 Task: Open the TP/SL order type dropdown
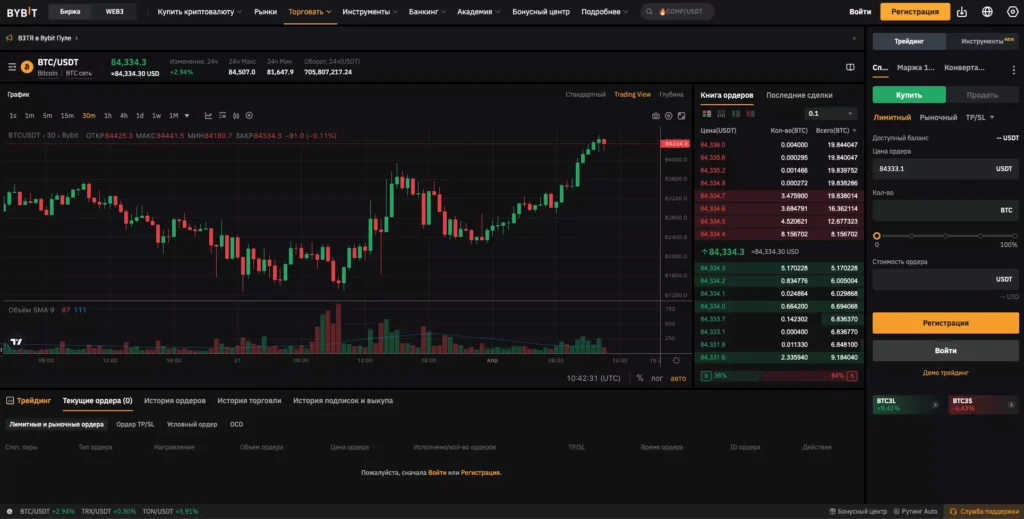[980, 118]
